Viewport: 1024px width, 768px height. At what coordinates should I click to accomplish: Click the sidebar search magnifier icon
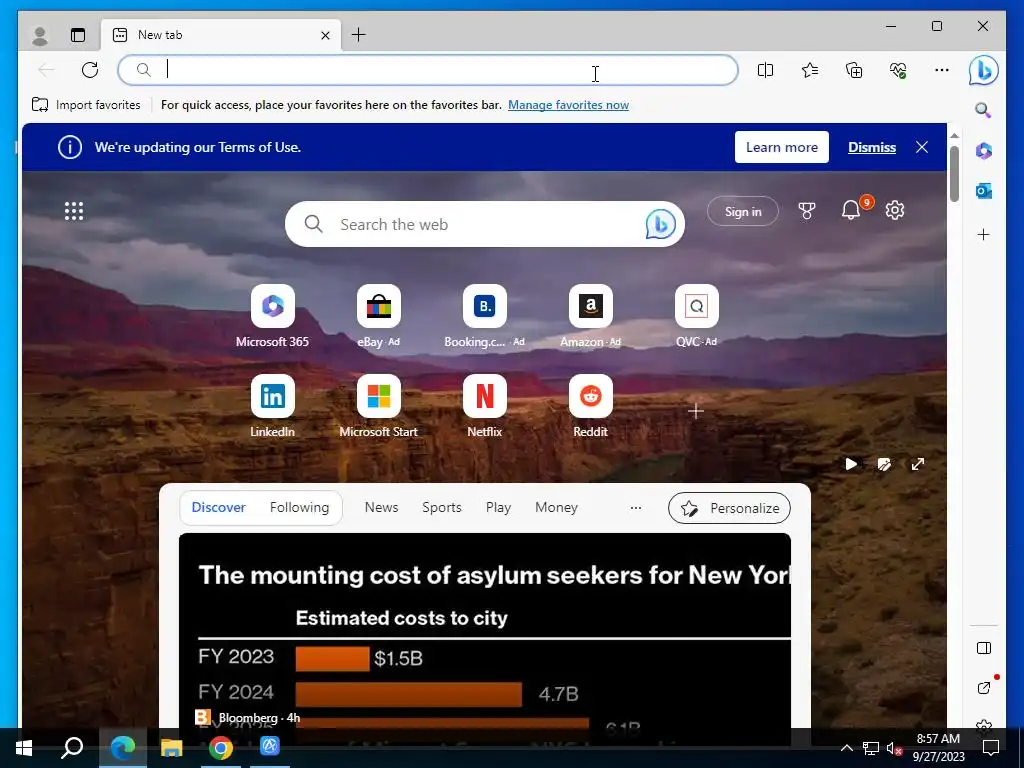pyautogui.click(x=984, y=110)
